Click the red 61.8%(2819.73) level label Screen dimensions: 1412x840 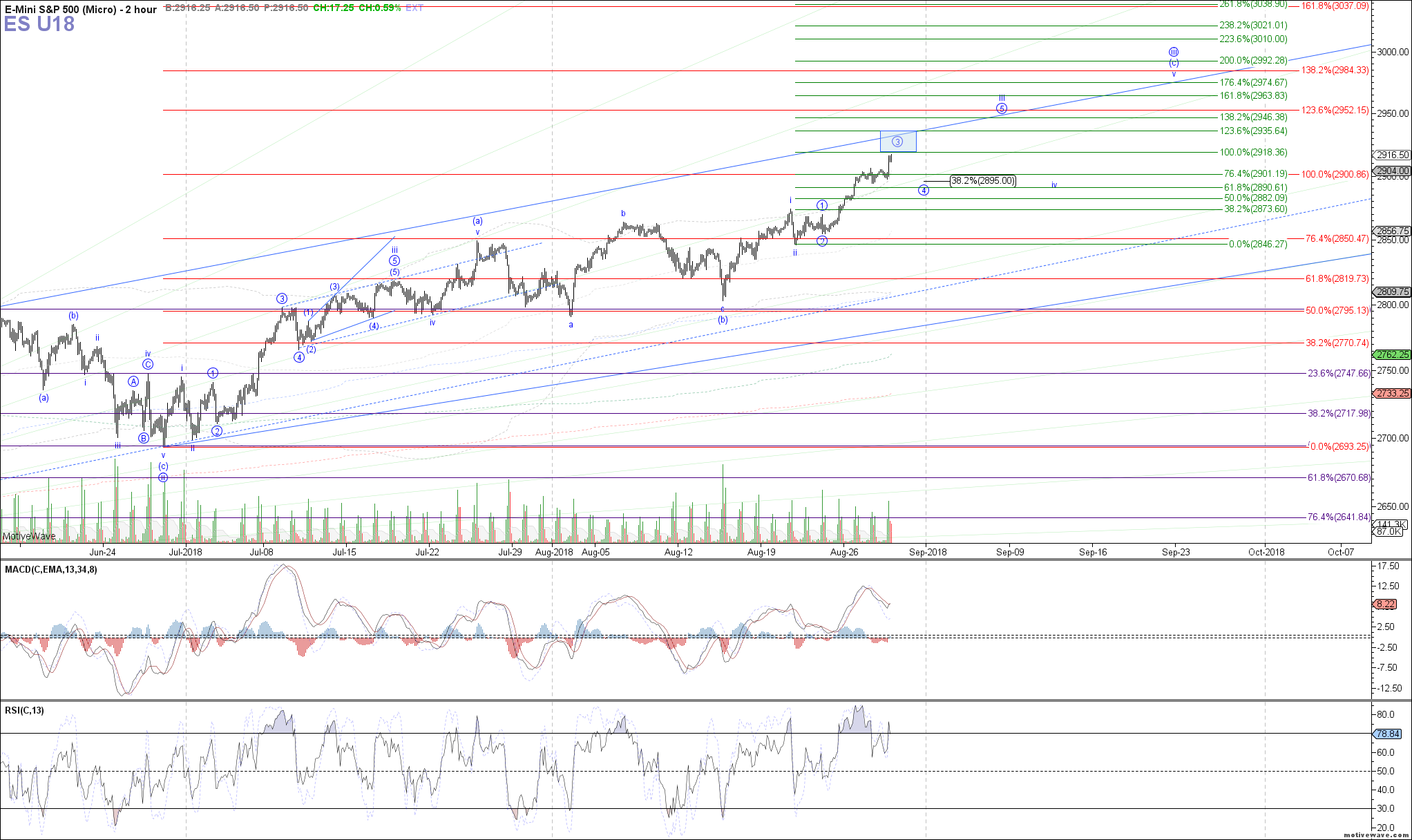pos(1337,278)
